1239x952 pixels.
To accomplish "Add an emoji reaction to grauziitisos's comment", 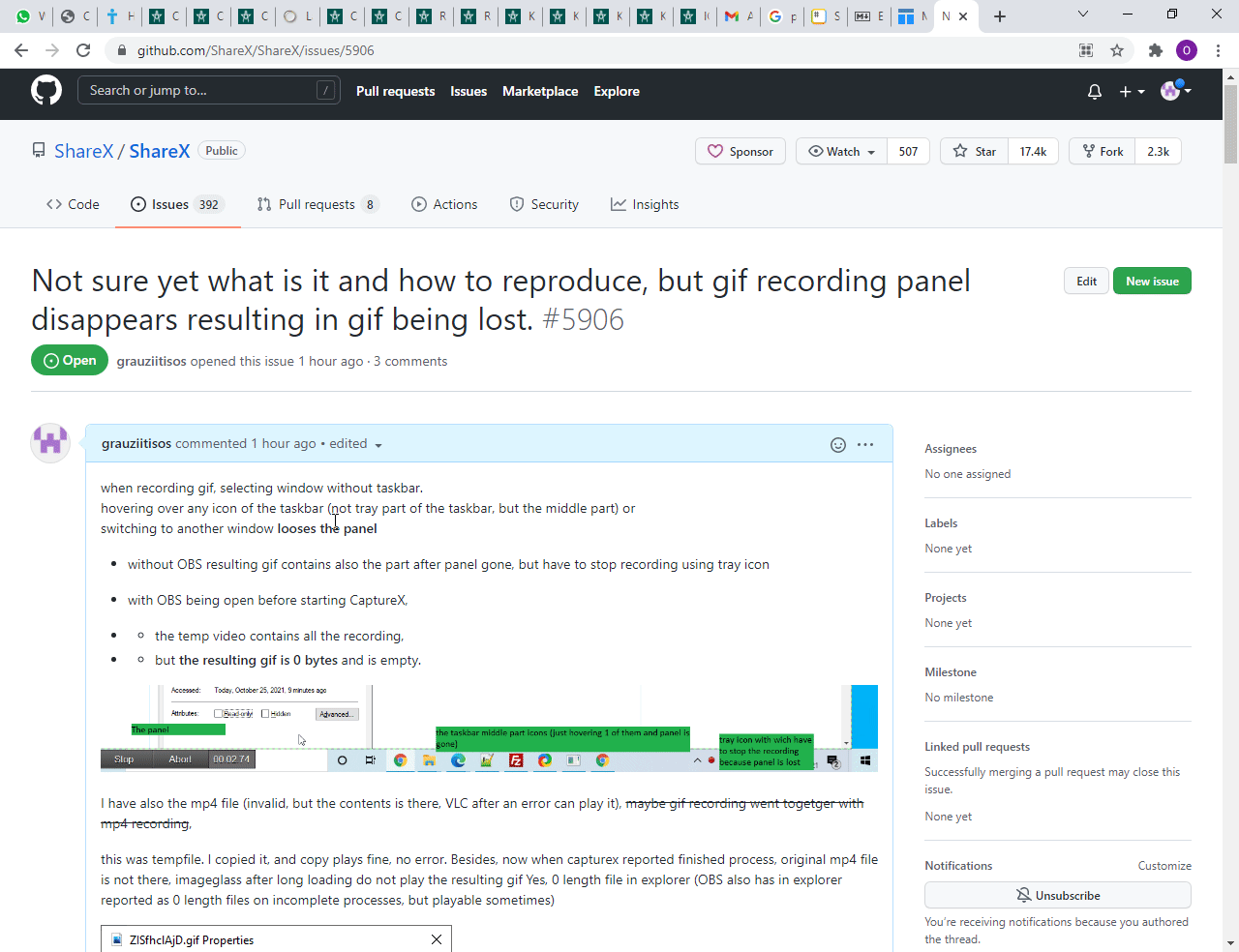I will [x=836, y=444].
